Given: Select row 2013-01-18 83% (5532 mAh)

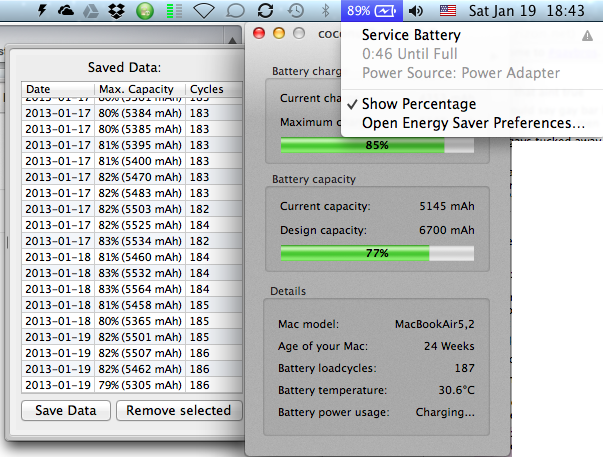Looking at the screenshot, I should (x=132, y=273).
